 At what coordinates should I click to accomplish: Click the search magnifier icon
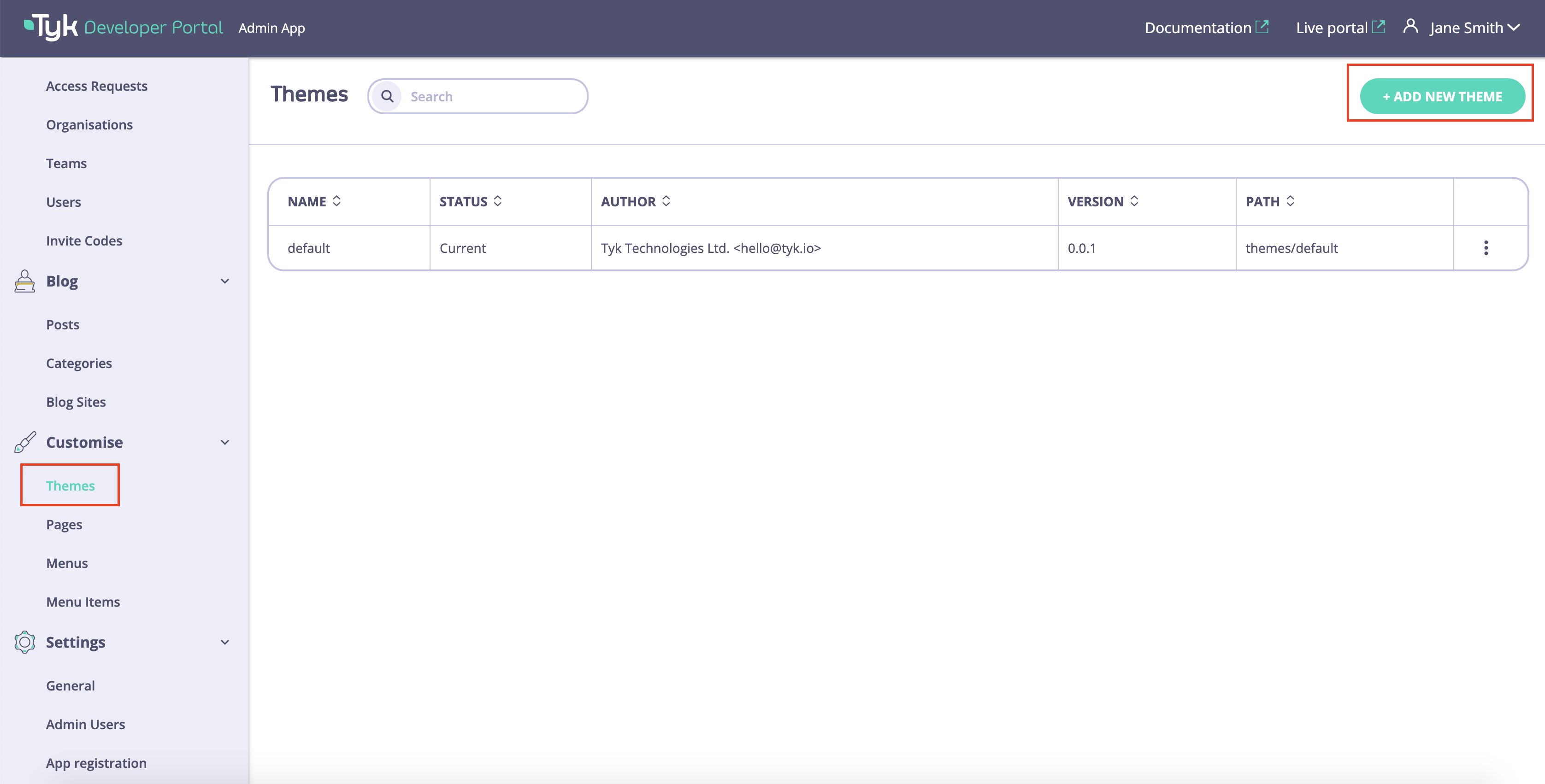388,96
